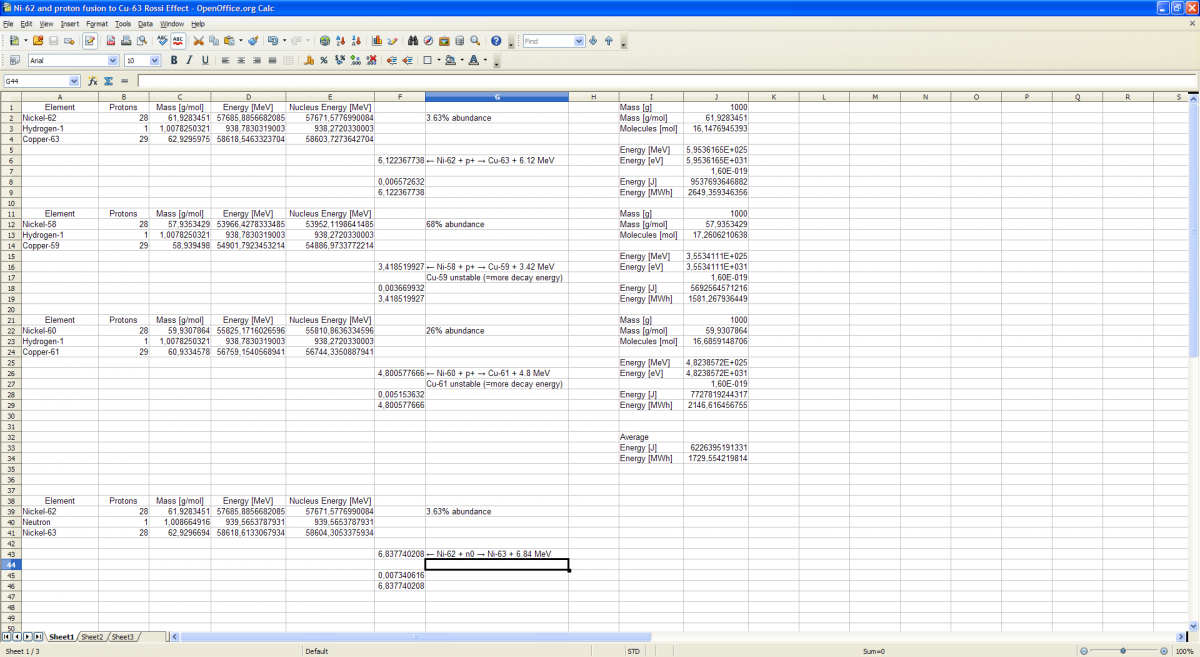Export directly as PDF

point(110,41)
